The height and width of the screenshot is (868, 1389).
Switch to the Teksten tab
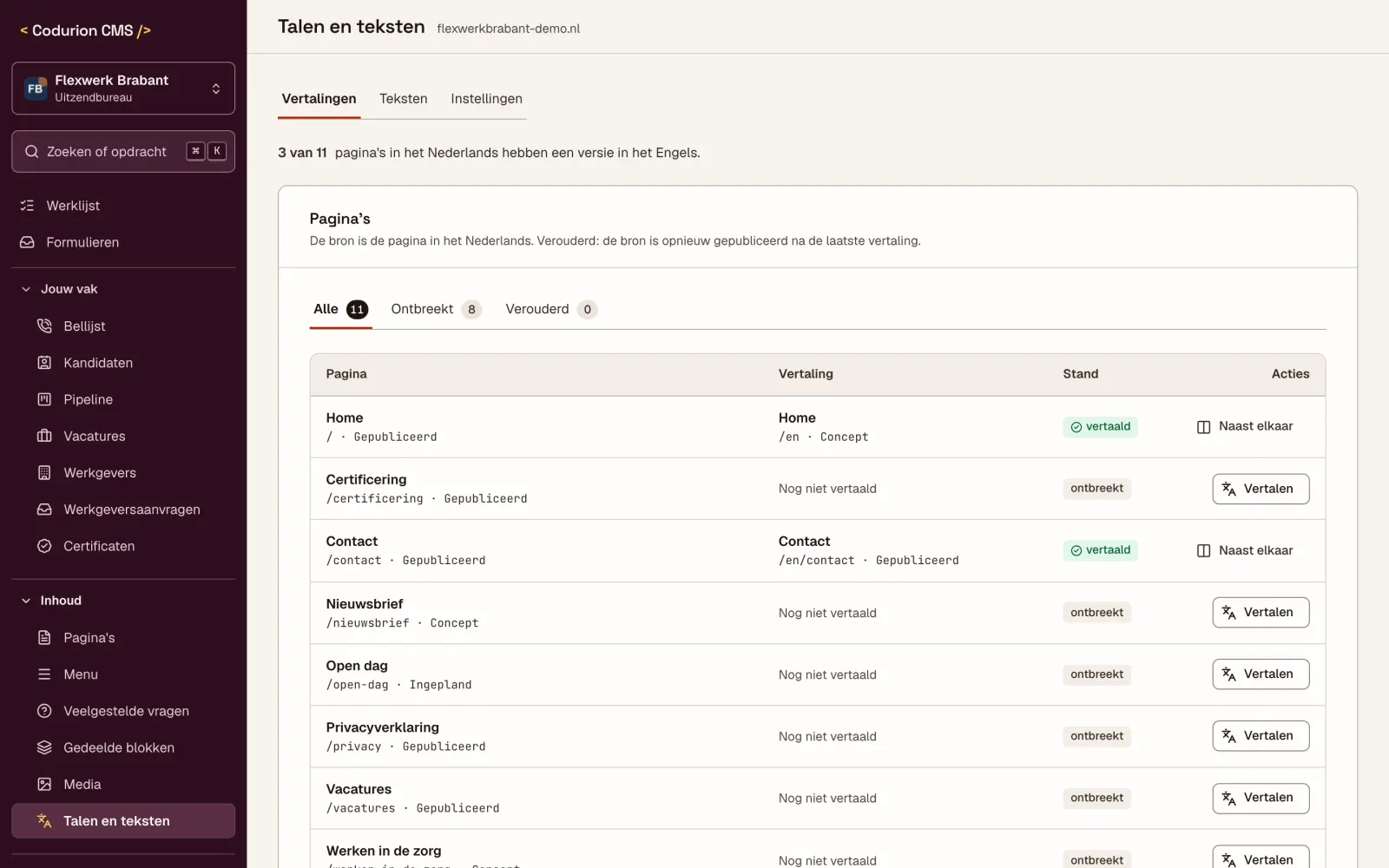(x=404, y=99)
